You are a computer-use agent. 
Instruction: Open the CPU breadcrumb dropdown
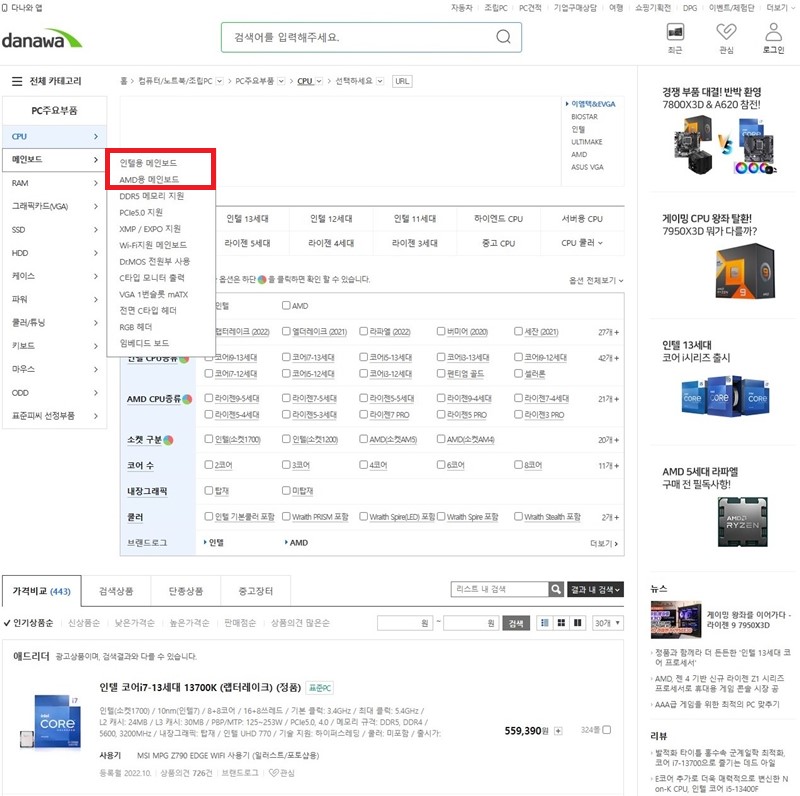[x=319, y=81]
